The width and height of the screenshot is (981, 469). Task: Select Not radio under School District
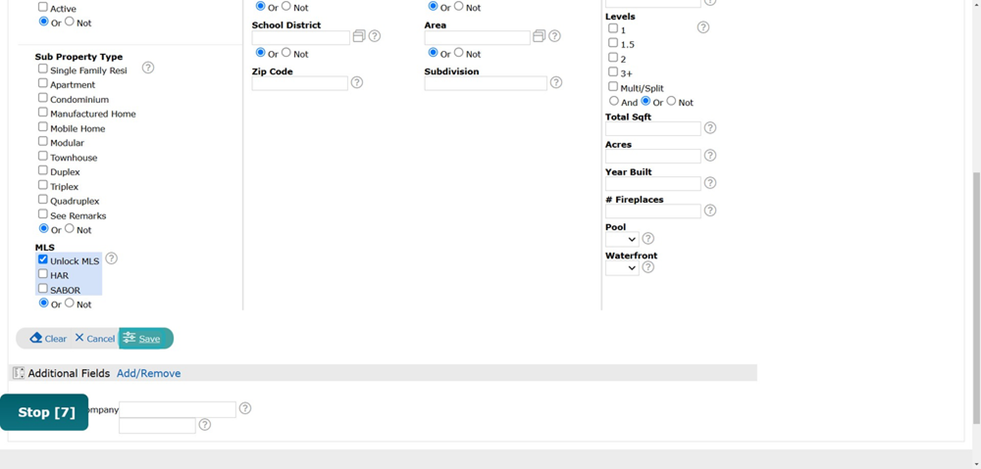[286, 53]
